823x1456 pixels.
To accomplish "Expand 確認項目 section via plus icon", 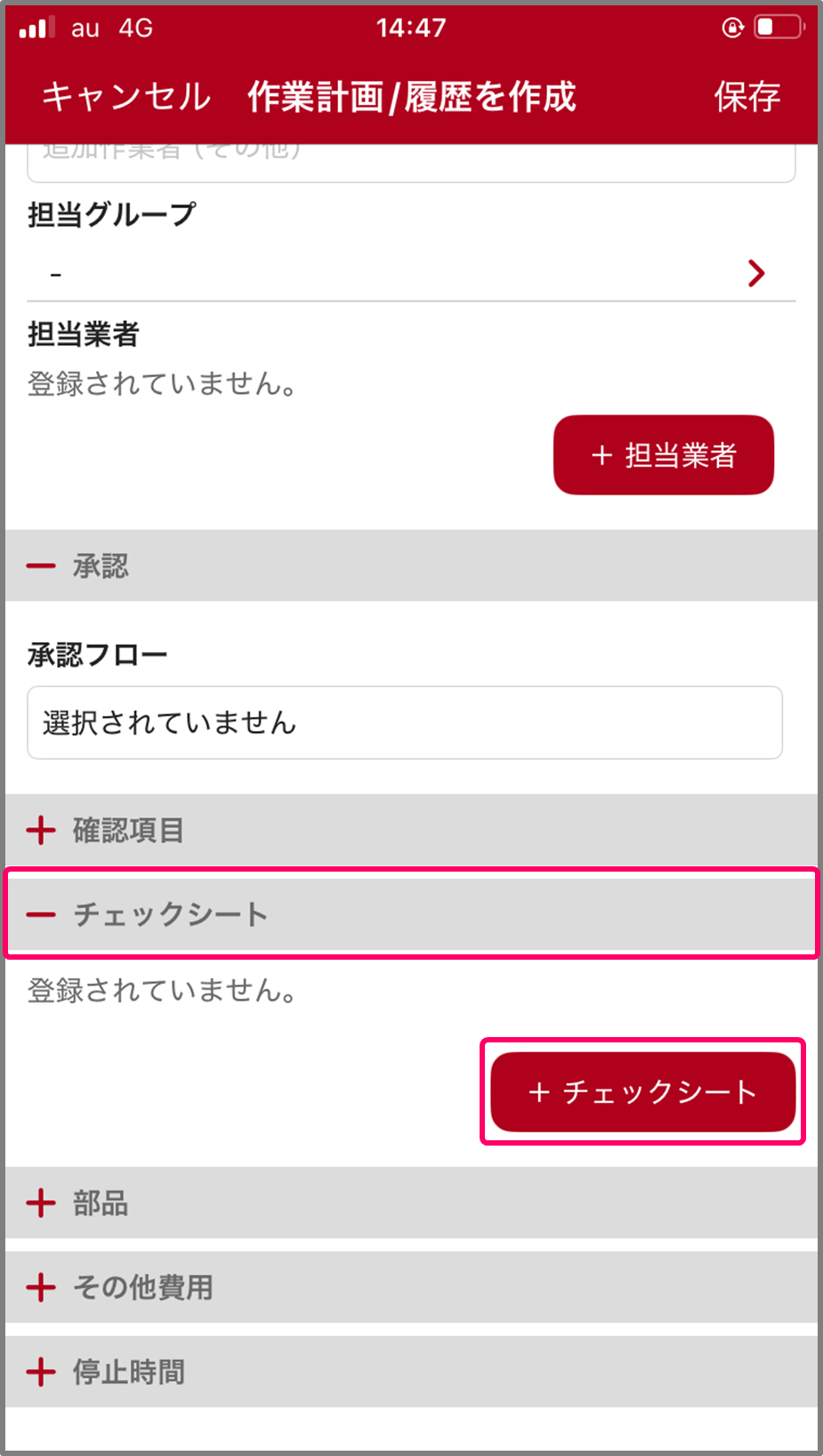I will [x=41, y=830].
